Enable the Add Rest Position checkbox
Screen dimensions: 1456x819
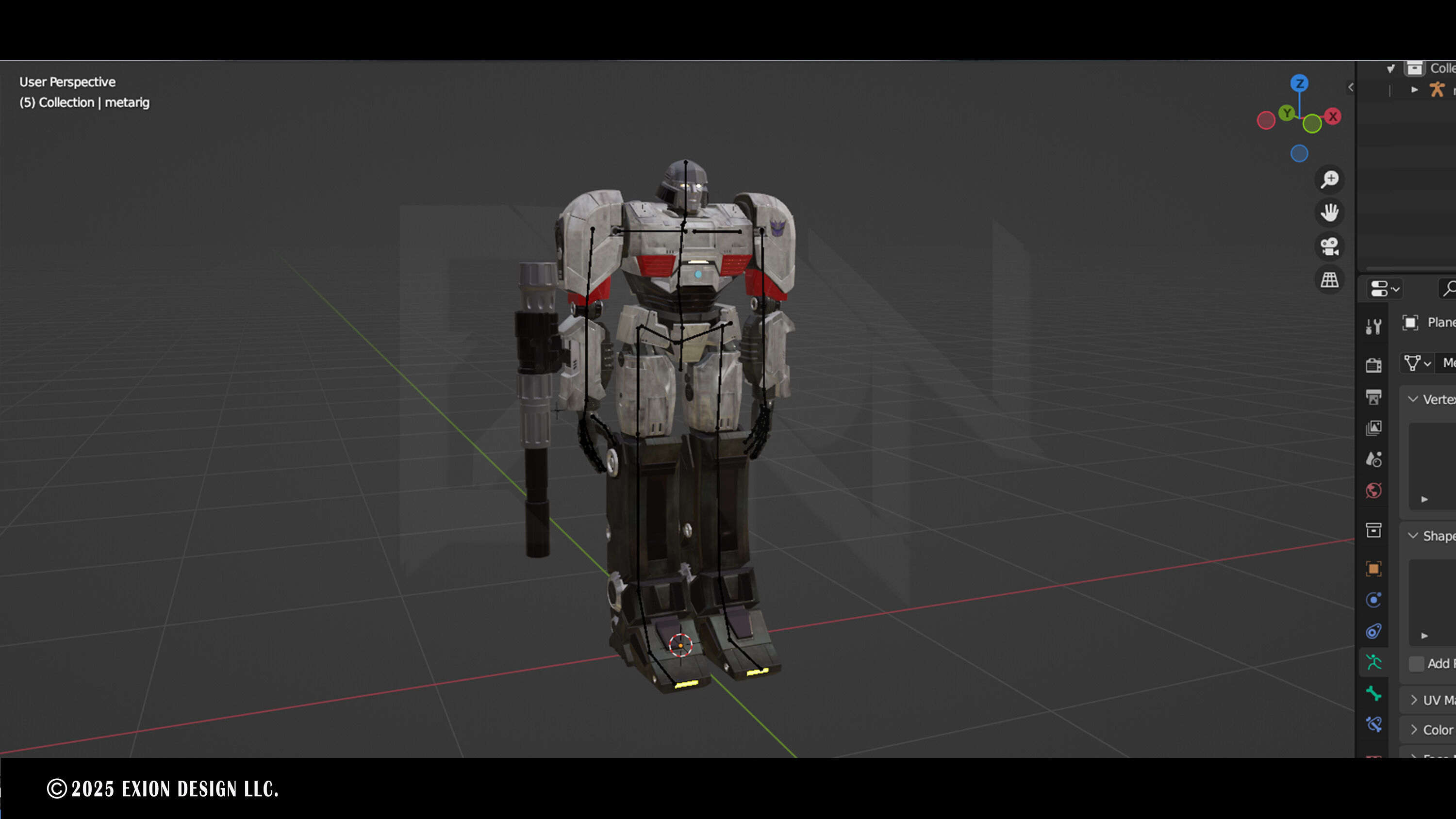[x=1416, y=664]
